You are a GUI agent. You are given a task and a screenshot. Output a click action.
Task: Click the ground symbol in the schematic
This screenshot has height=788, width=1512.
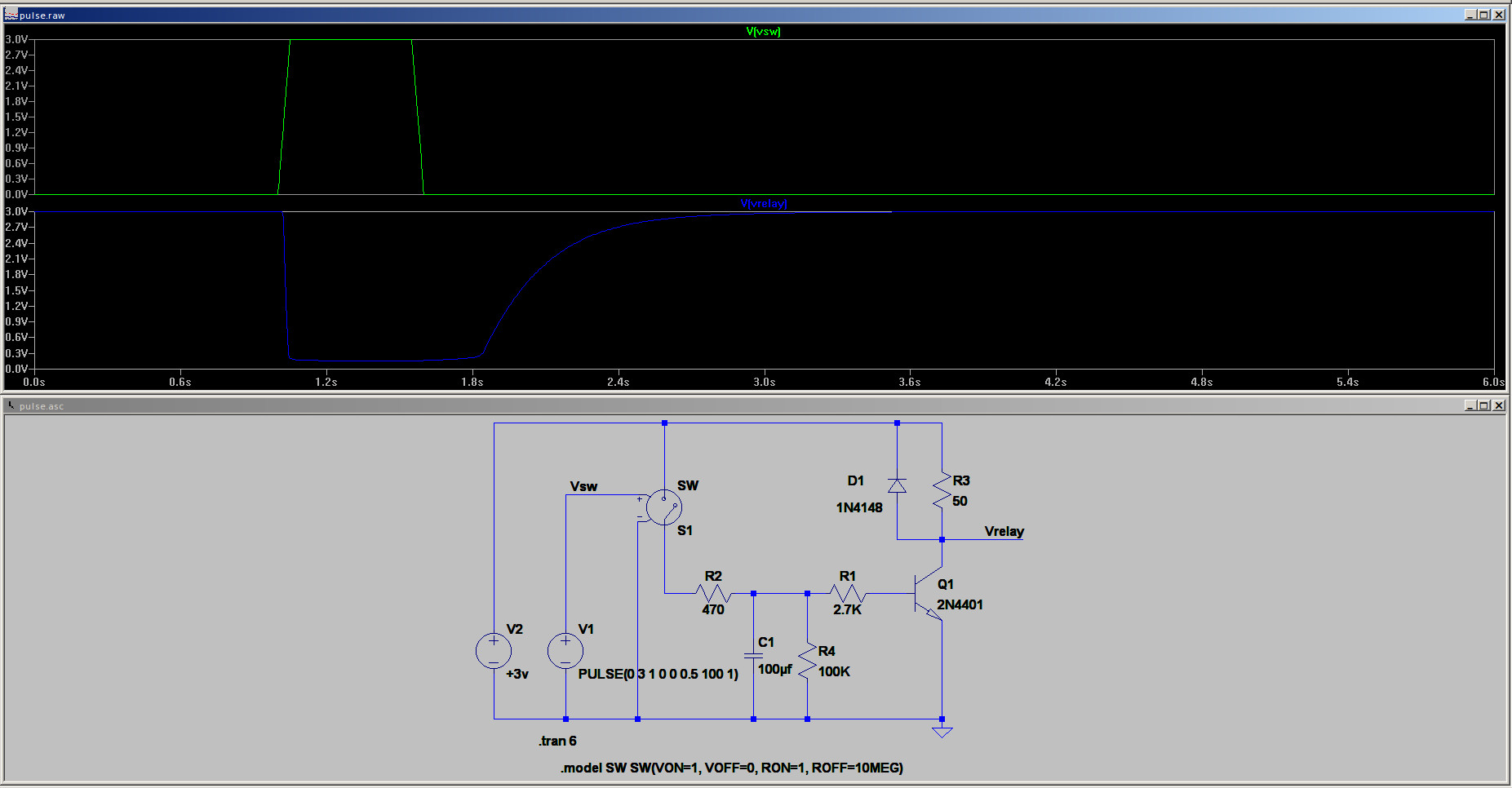pos(942,732)
